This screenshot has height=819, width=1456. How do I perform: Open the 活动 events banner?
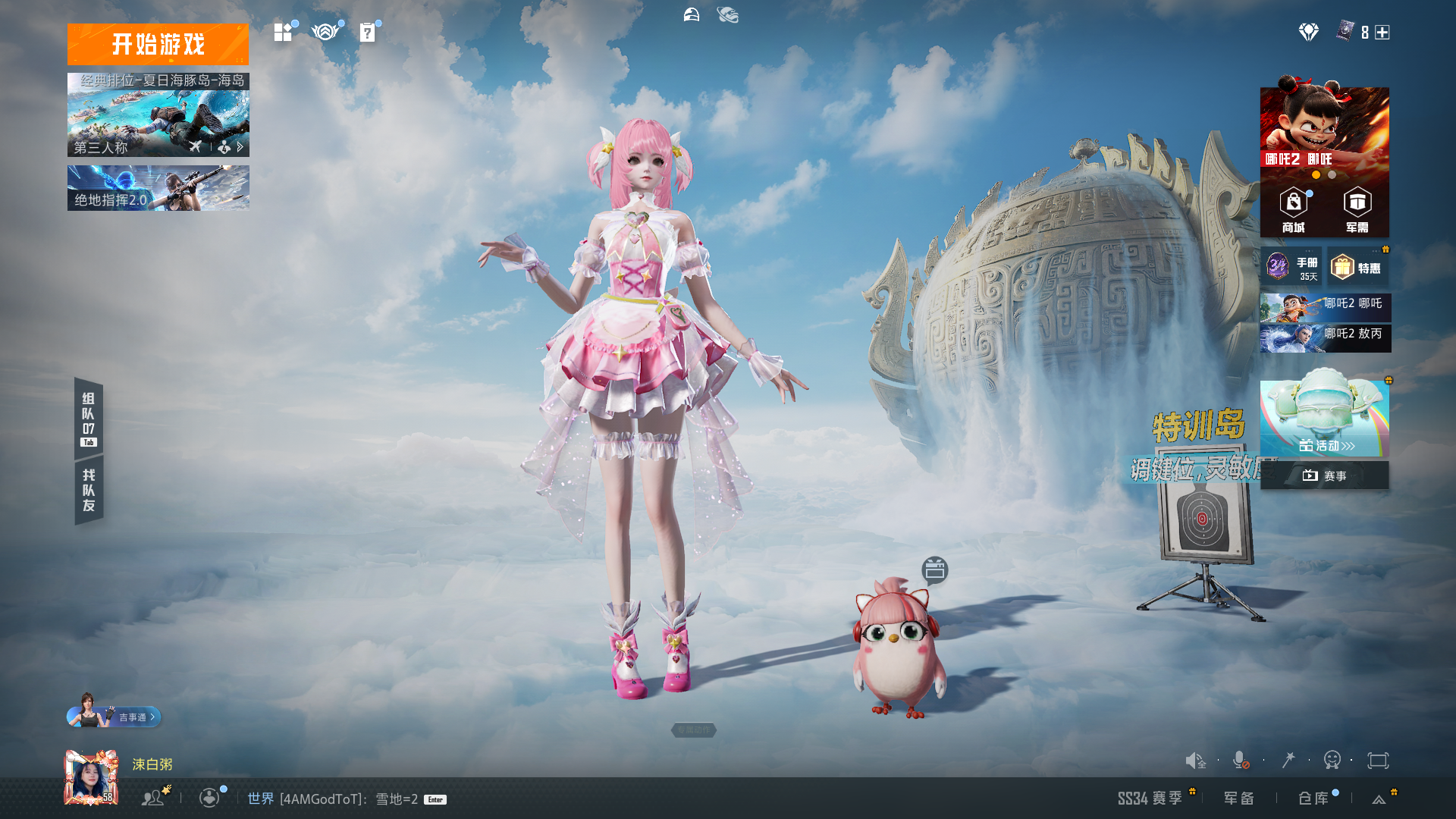[1325, 417]
